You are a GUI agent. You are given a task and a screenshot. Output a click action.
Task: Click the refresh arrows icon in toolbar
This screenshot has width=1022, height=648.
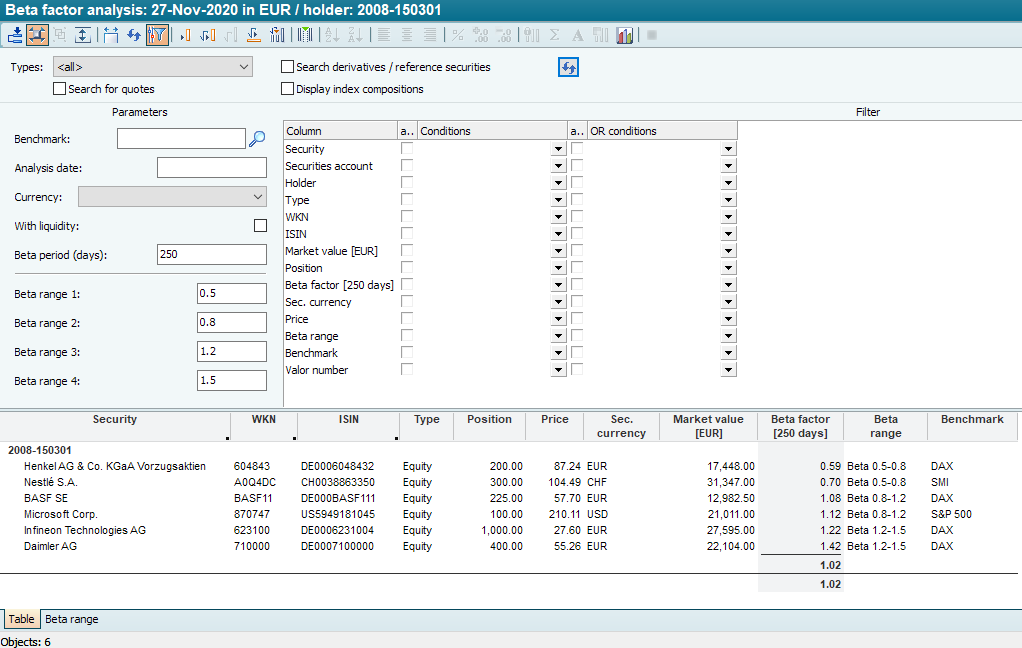tap(133, 35)
